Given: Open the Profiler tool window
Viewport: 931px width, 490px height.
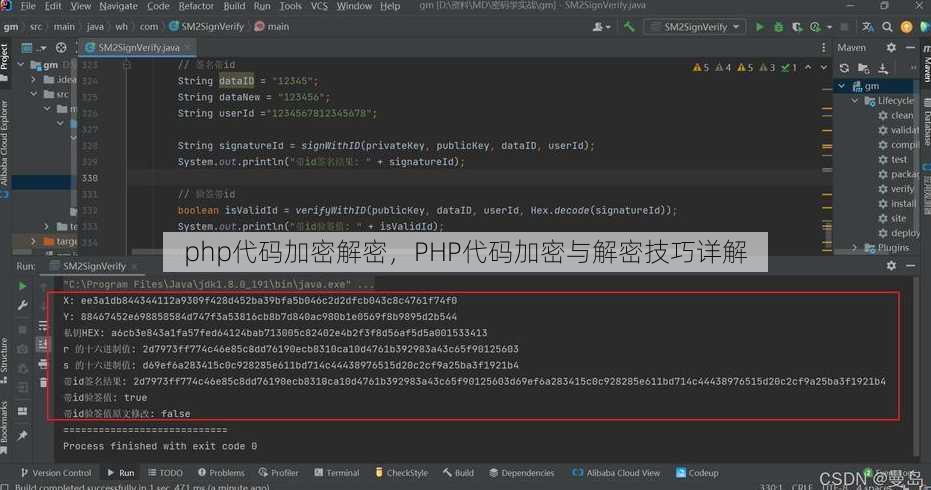Looking at the screenshot, I should click(x=278, y=473).
